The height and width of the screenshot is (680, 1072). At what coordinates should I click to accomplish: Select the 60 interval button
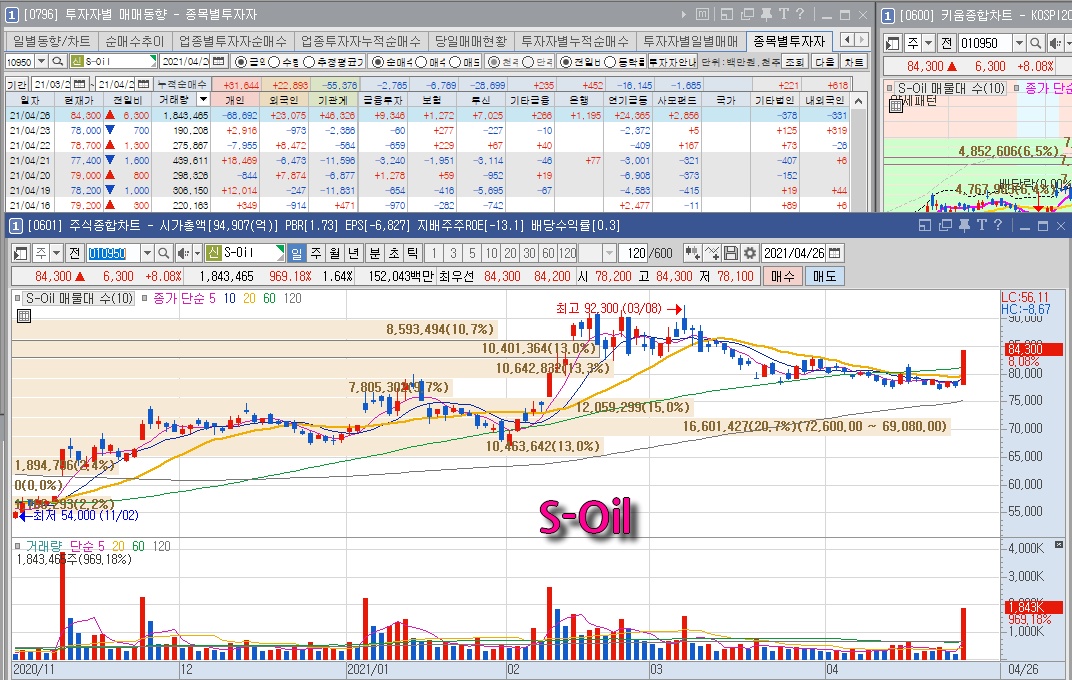[x=548, y=254]
